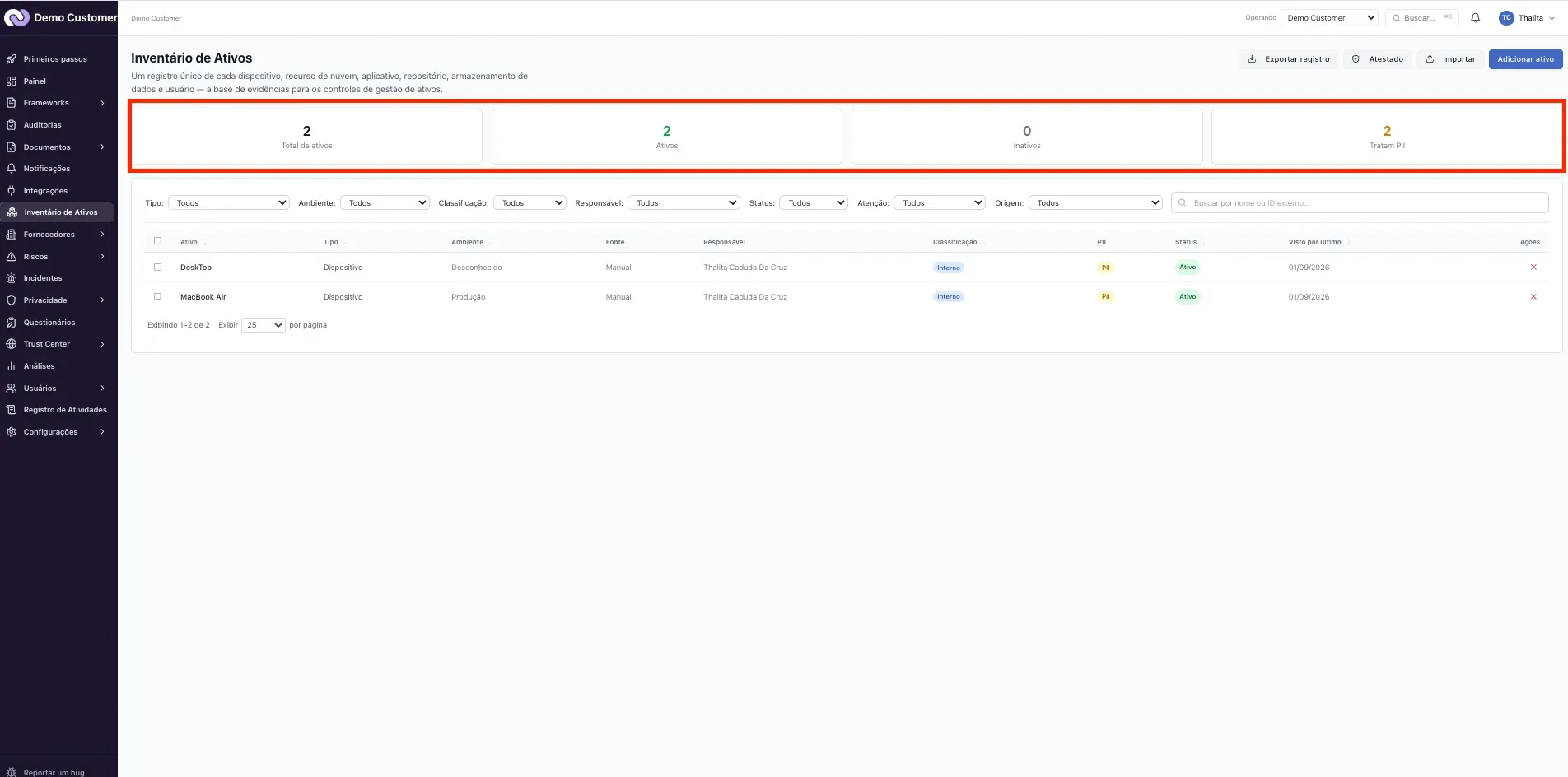Viewport: 1568px width, 777px height.
Task: Click the Painel dashboard icon
Action: [x=12, y=81]
